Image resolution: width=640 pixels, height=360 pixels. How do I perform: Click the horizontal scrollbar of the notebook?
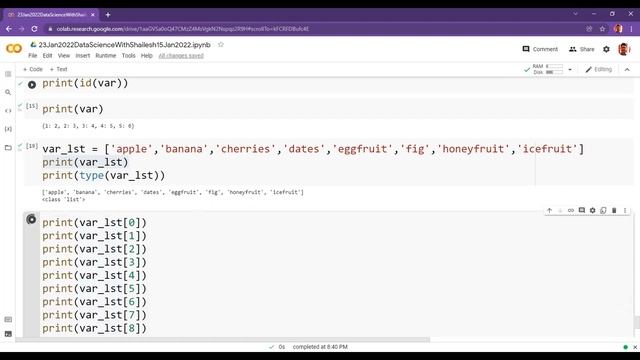[x=223, y=340]
